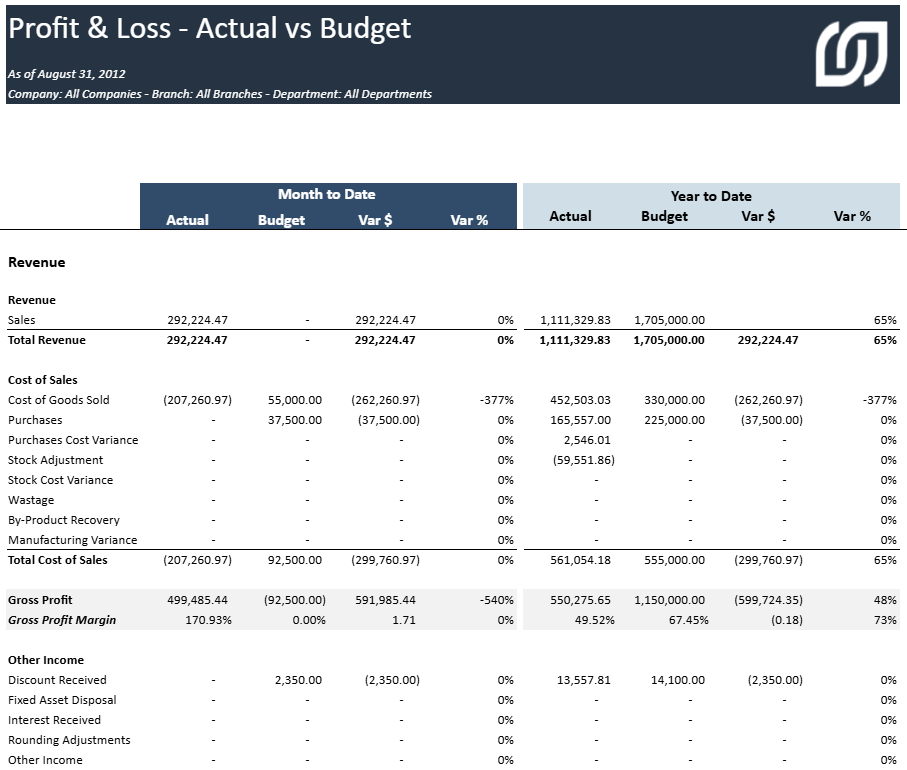
Task: Select the Manufacturing Variance row label
Action: 73,540
